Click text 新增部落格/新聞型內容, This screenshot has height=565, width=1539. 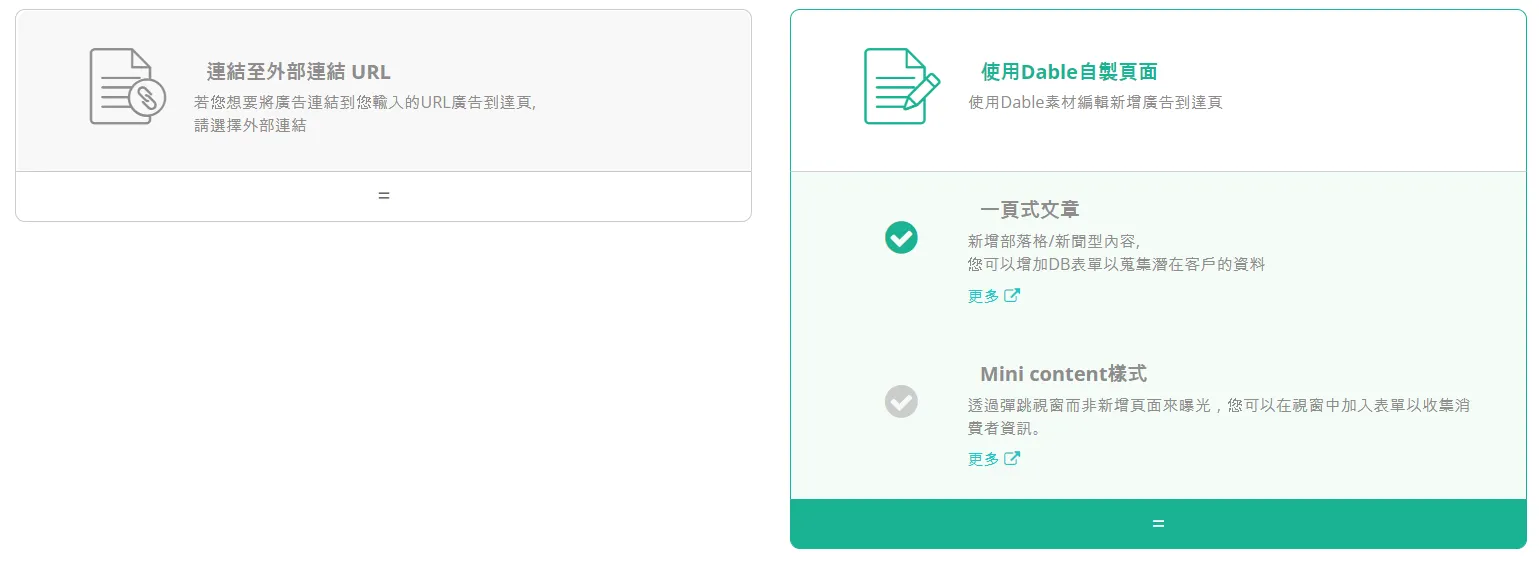[x=1054, y=241]
